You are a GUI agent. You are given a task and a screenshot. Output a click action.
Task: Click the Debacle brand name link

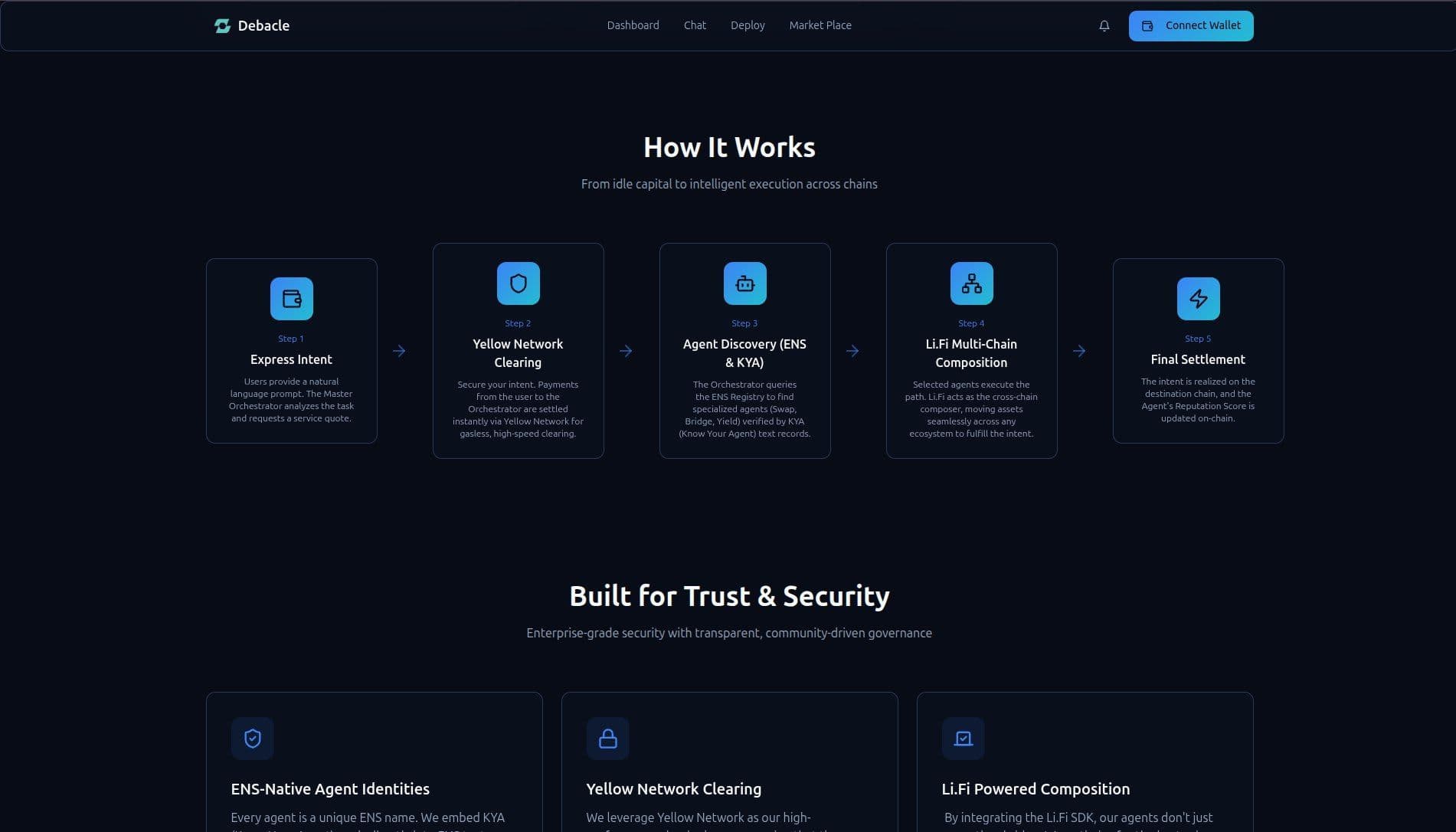[263, 26]
